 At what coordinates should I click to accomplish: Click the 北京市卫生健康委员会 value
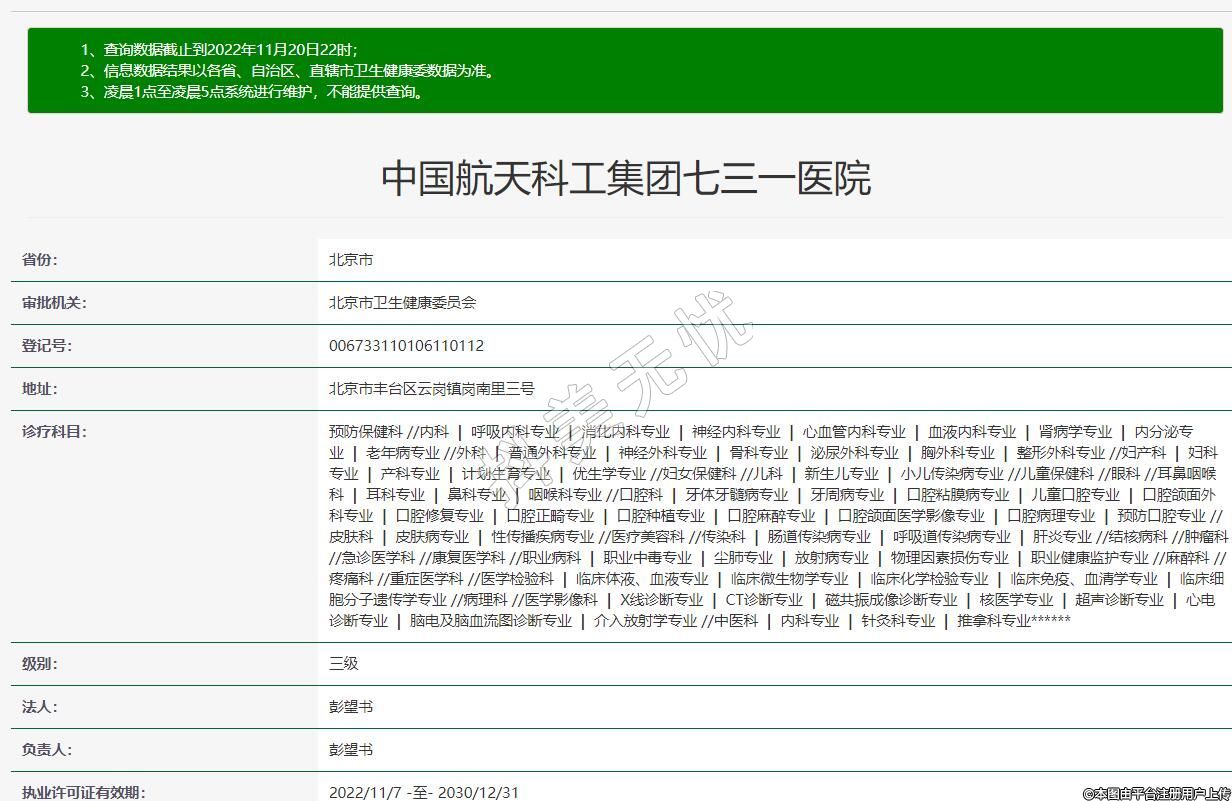[x=402, y=303]
